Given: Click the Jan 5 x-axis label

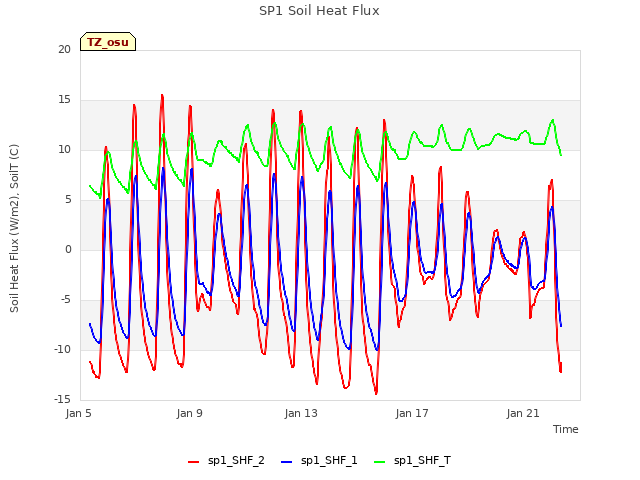Looking at the screenshot, I should coord(78,413).
